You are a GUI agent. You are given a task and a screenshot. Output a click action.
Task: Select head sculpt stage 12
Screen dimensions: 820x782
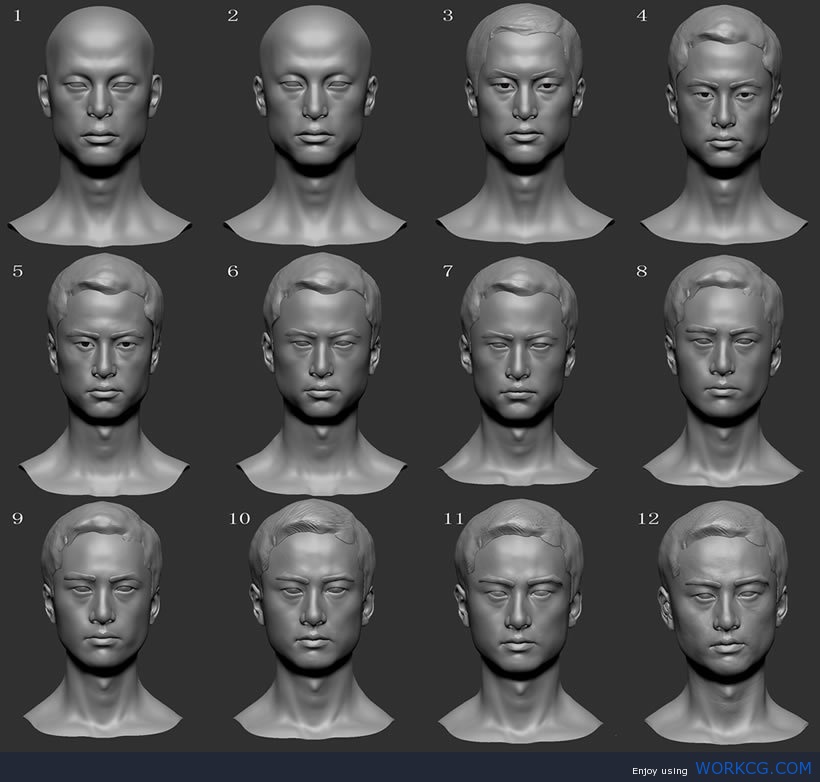(726, 622)
